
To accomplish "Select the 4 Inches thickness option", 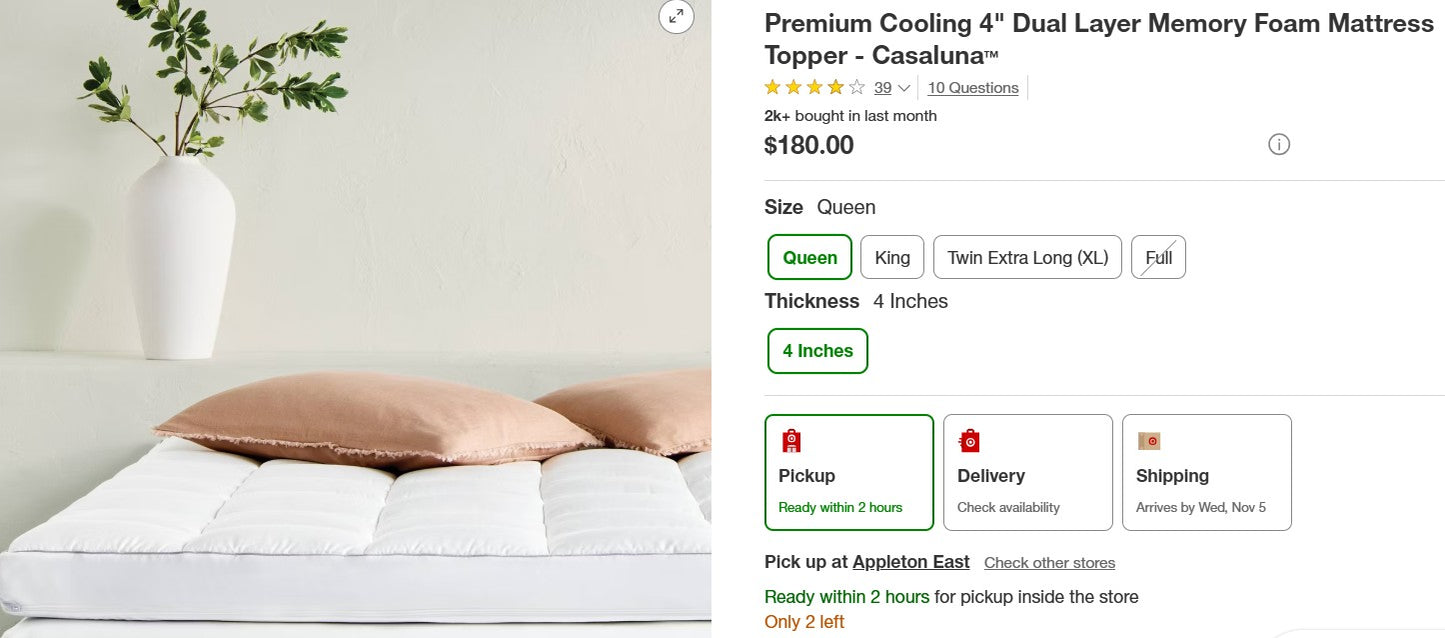I will point(817,350).
